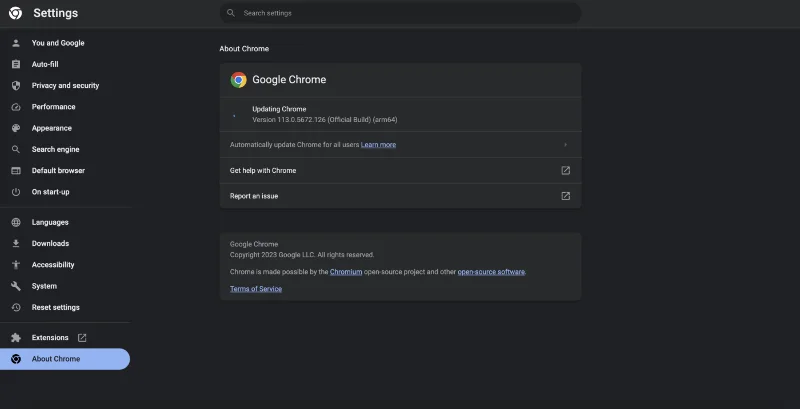This screenshot has height=409, width=800.
Task: Click the wrench icon for System
Action: coord(16,286)
